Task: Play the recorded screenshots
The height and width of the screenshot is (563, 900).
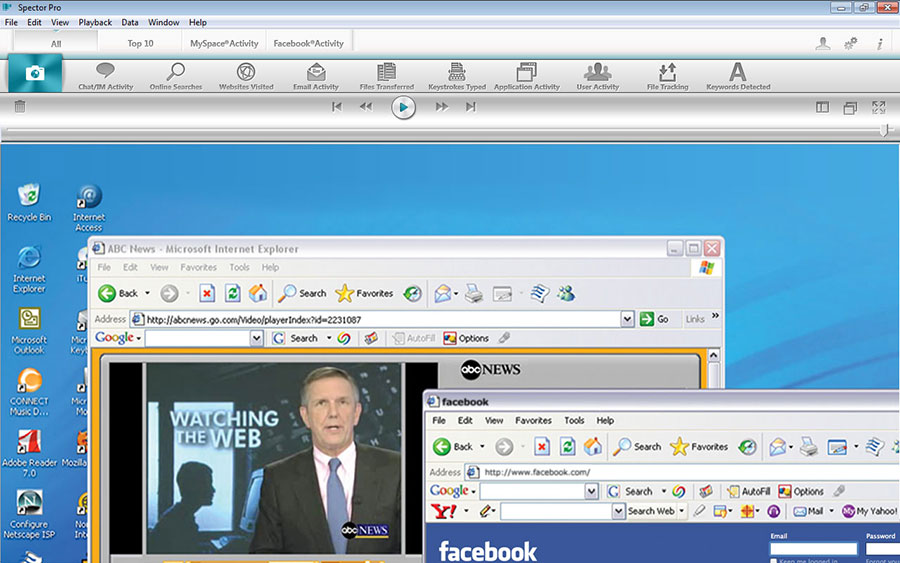Action: click(x=404, y=107)
